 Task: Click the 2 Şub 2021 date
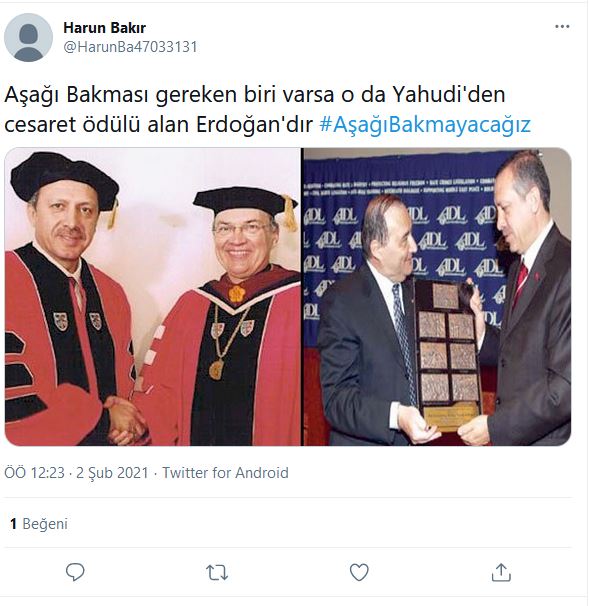[x=112, y=473]
